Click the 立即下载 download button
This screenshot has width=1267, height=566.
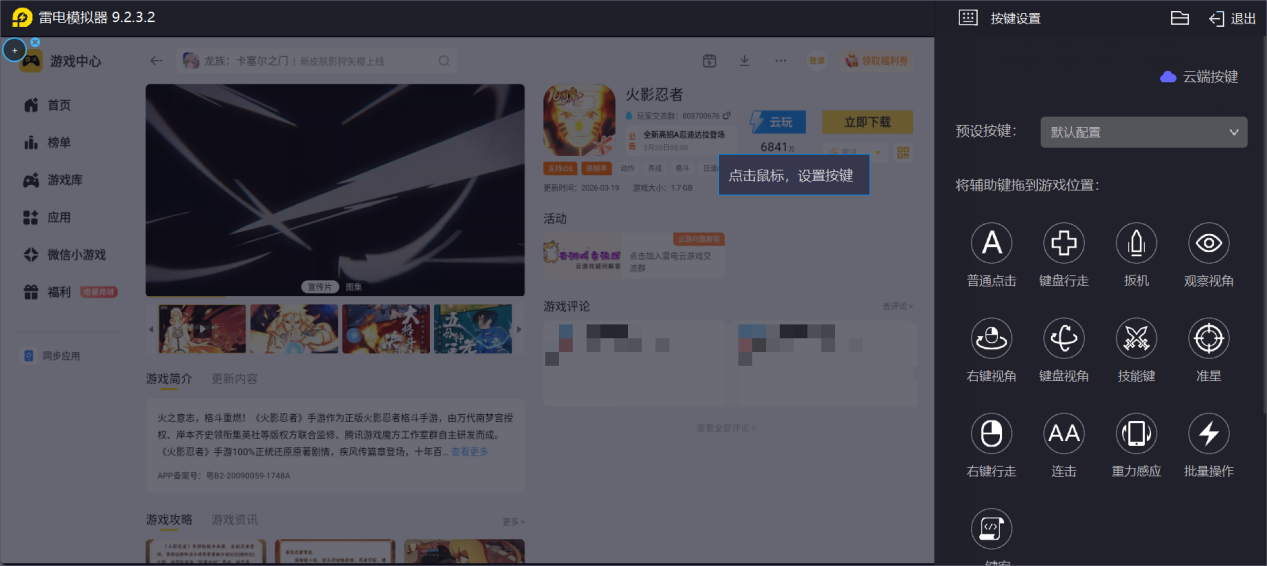point(867,122)
